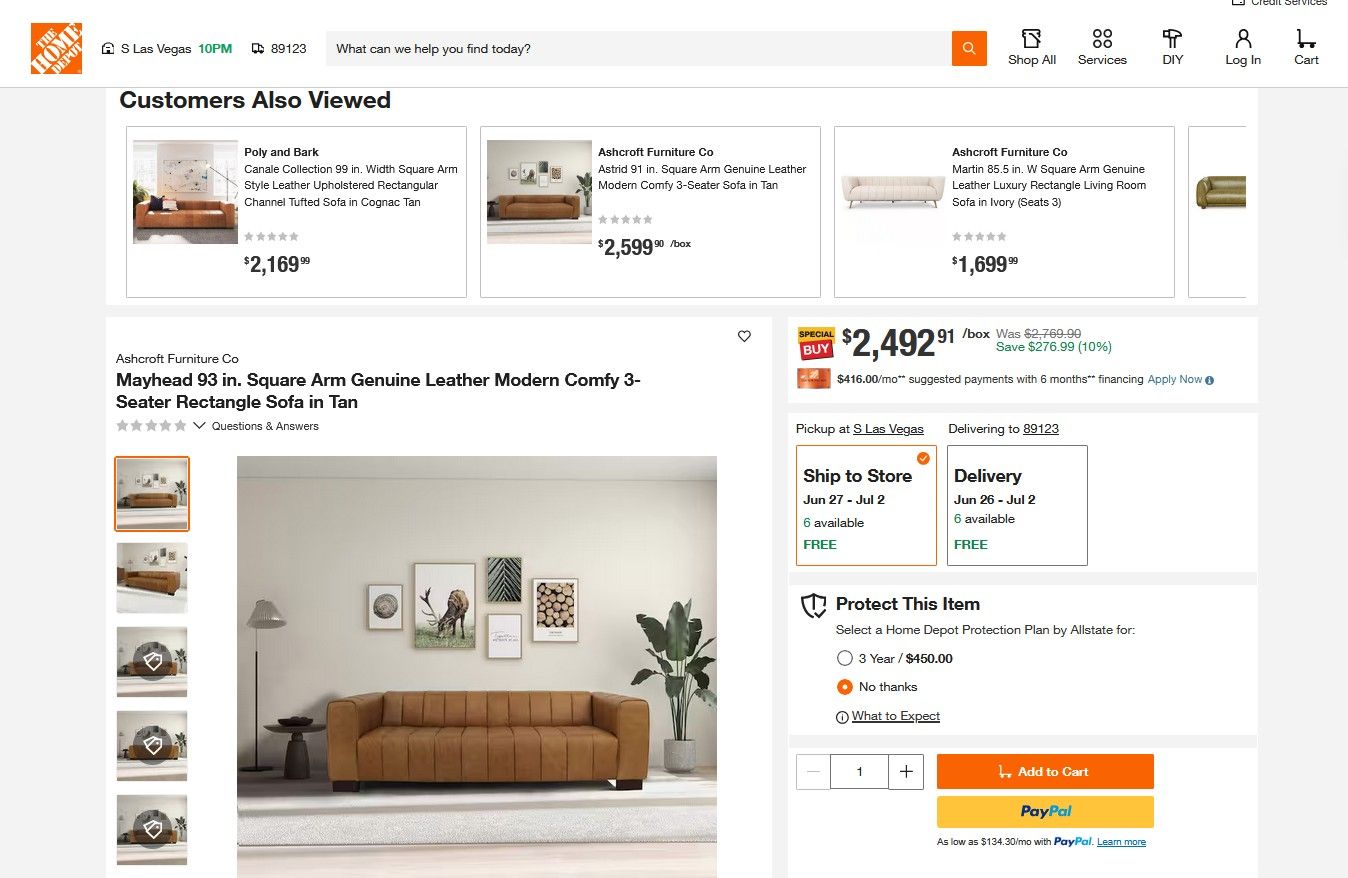Expand the ratings dropdown chevron
This screenshot has height=878, width=1348.
pyautogui.click(x=199, y=426)
